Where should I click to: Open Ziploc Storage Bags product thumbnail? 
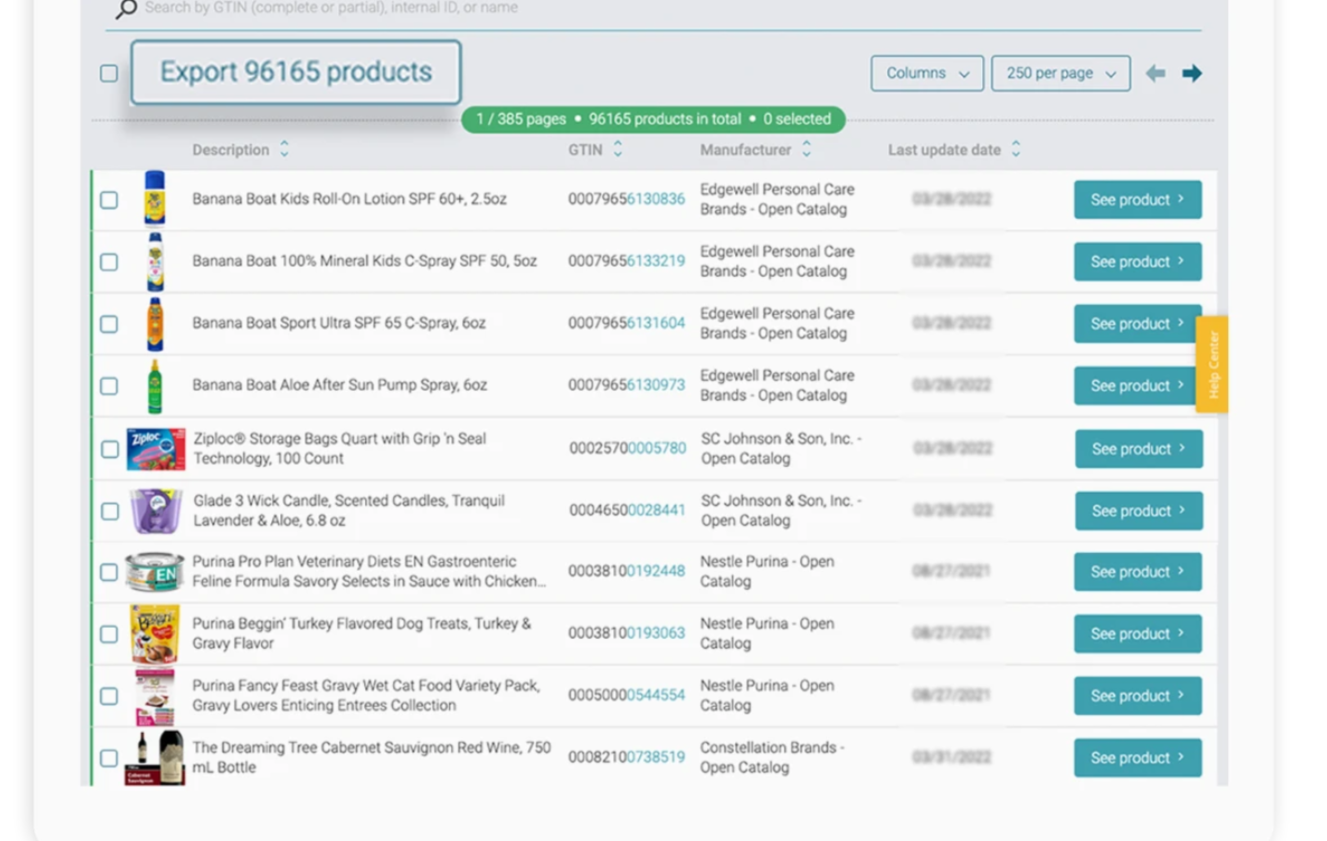point(156,449)
